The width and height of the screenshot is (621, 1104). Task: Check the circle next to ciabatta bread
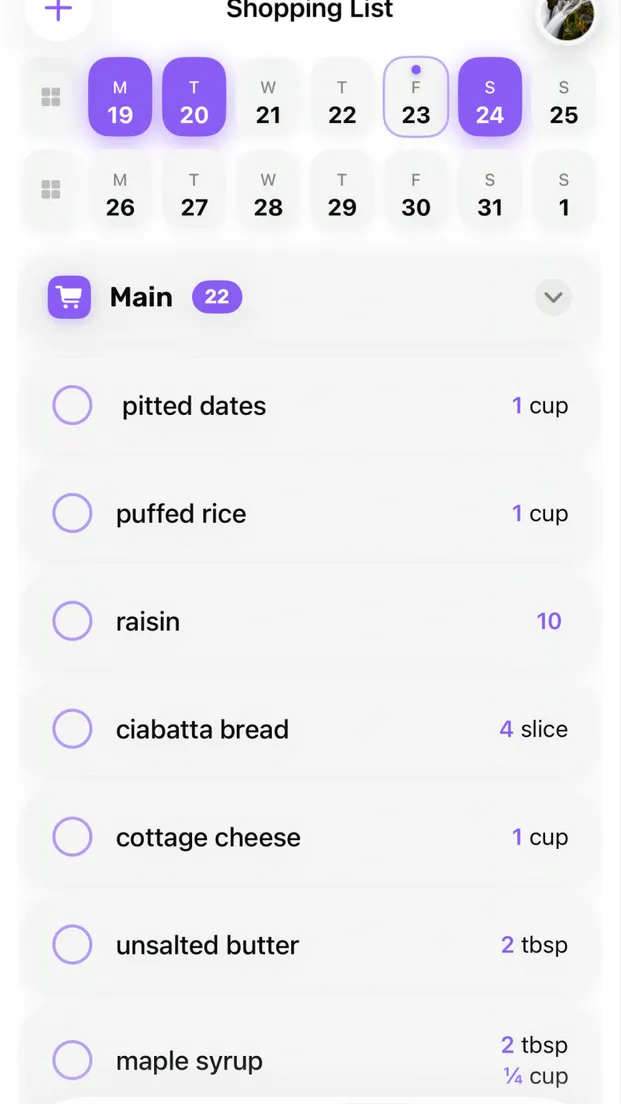point(72,729)
